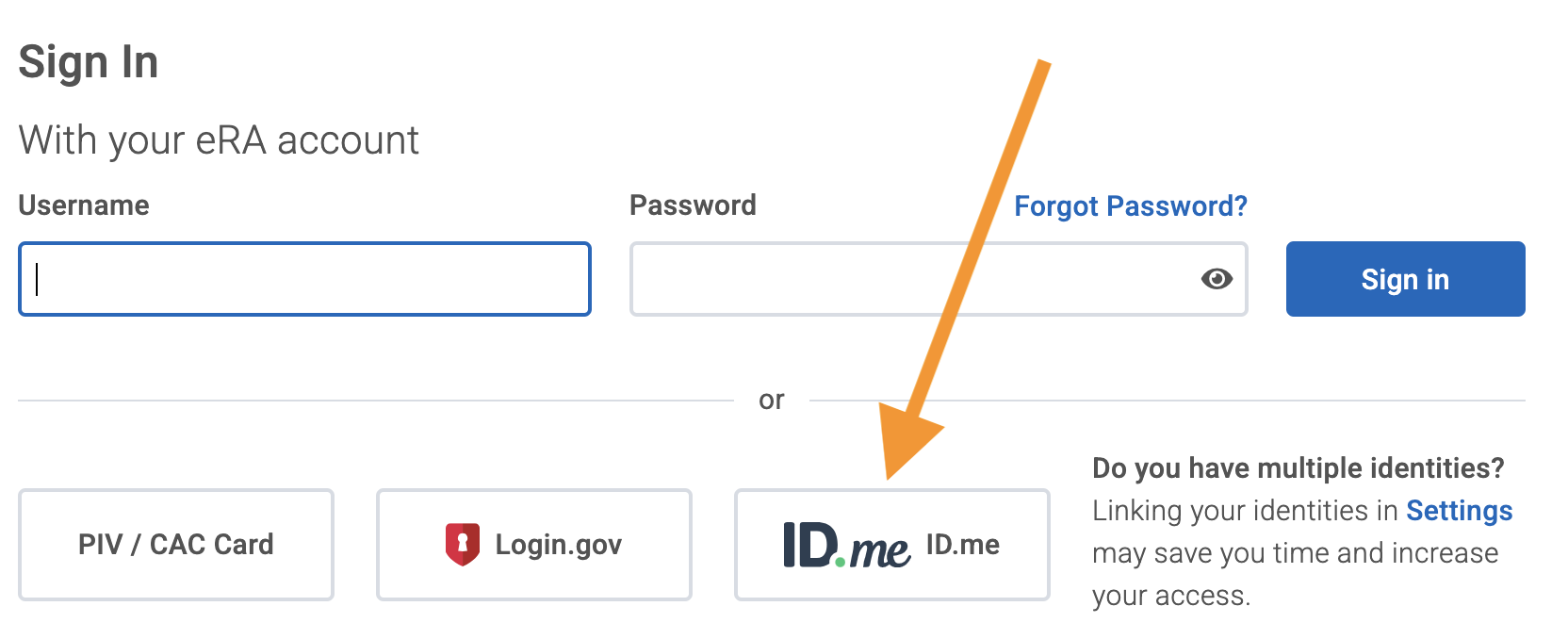Image resolution: width=1568 pixels, height=639 pixels.
Task: Click the Sign In page heading
Action: click(x=89, y=63)
